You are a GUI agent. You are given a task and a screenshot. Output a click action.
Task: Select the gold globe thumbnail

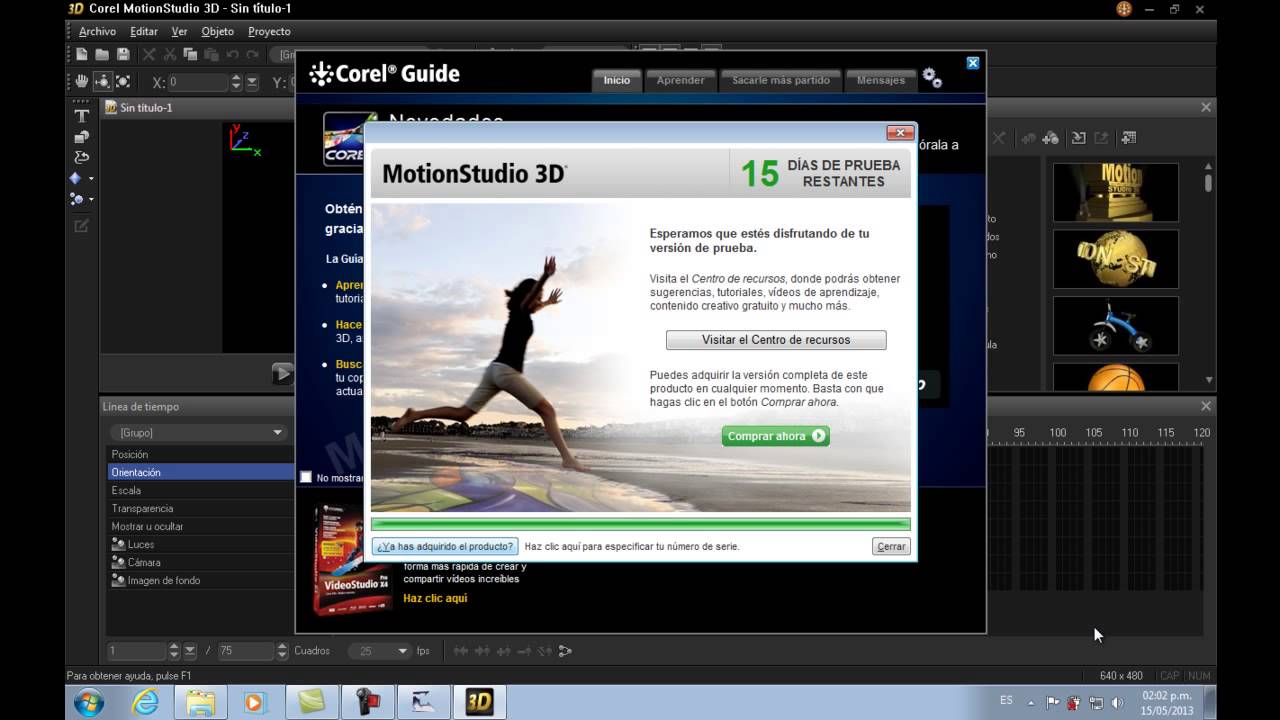click(1116, 259)
